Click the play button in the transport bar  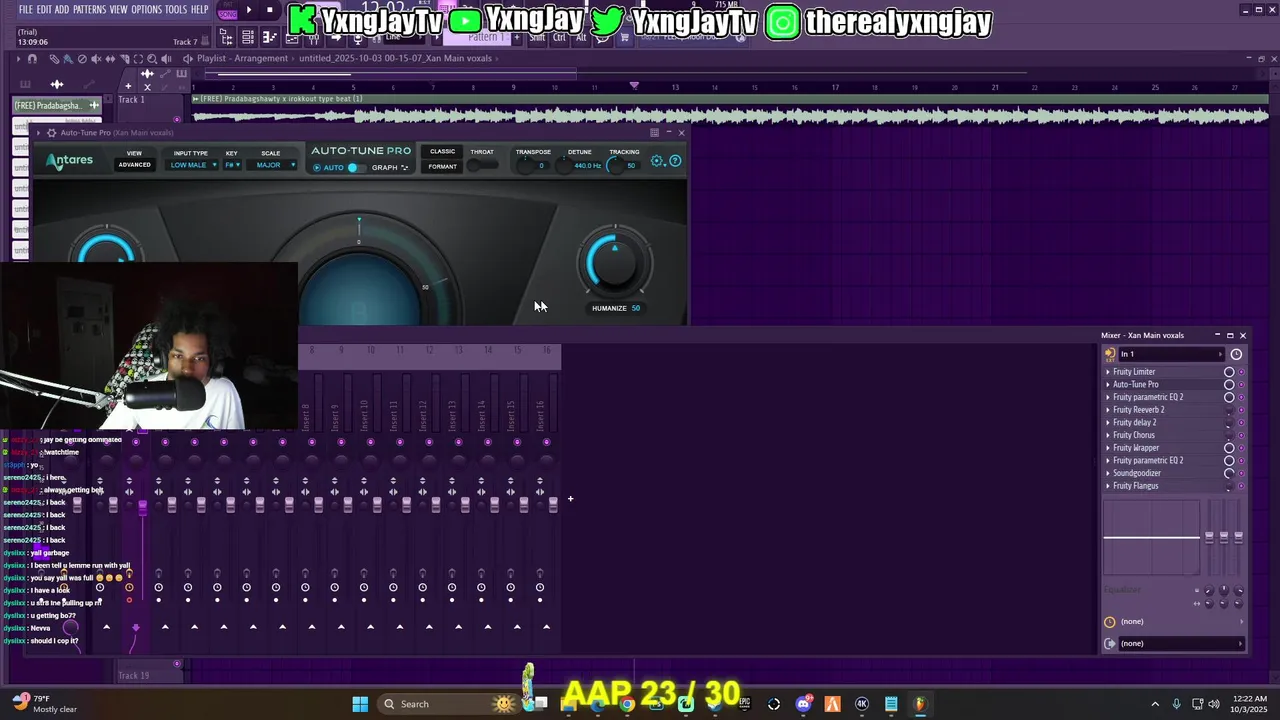click(x=249, y=10)
